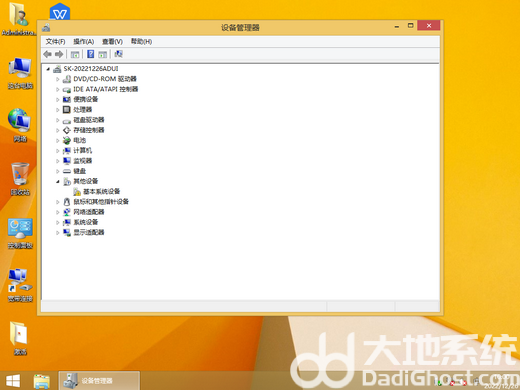Click the mouse icon for 鼠标和其他指针设备

pyautogui.click(x=67, y=202)
